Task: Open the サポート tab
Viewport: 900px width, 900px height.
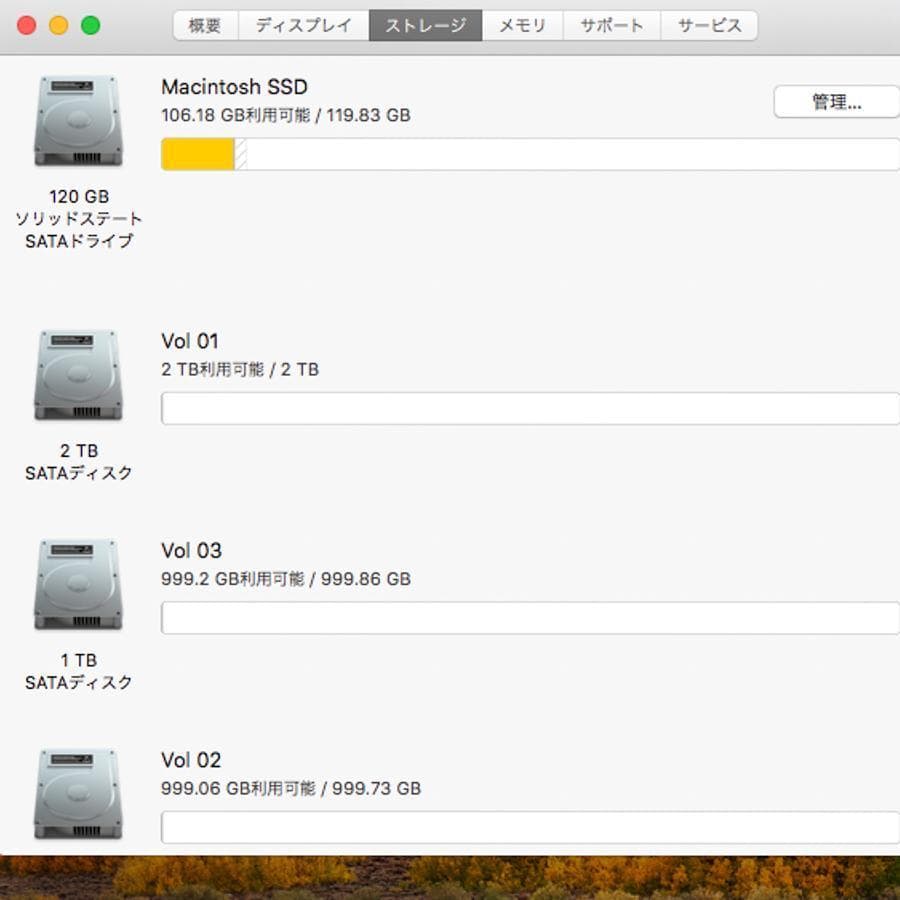Action: click(612, 26)
